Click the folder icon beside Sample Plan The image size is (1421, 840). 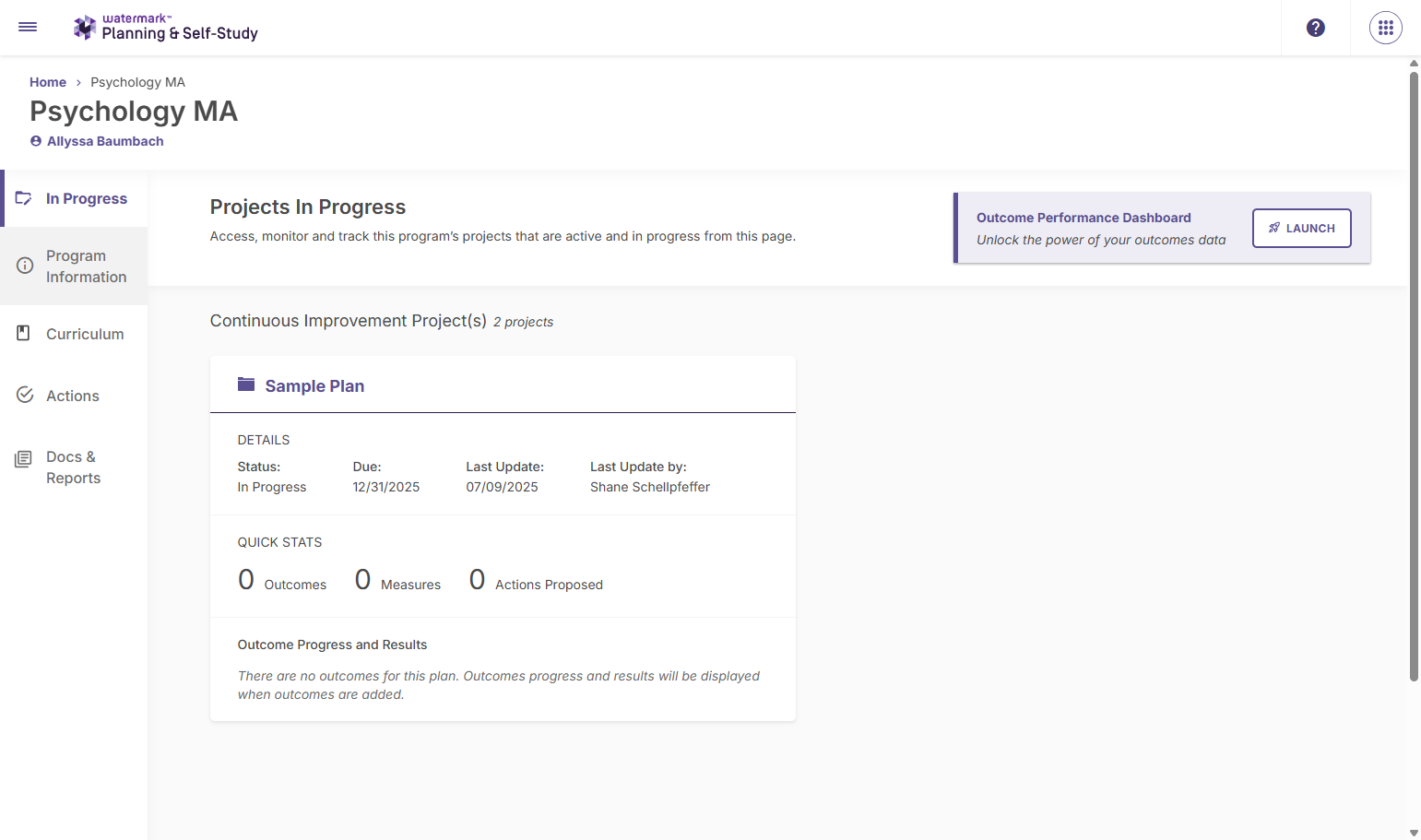pos(246,385)
